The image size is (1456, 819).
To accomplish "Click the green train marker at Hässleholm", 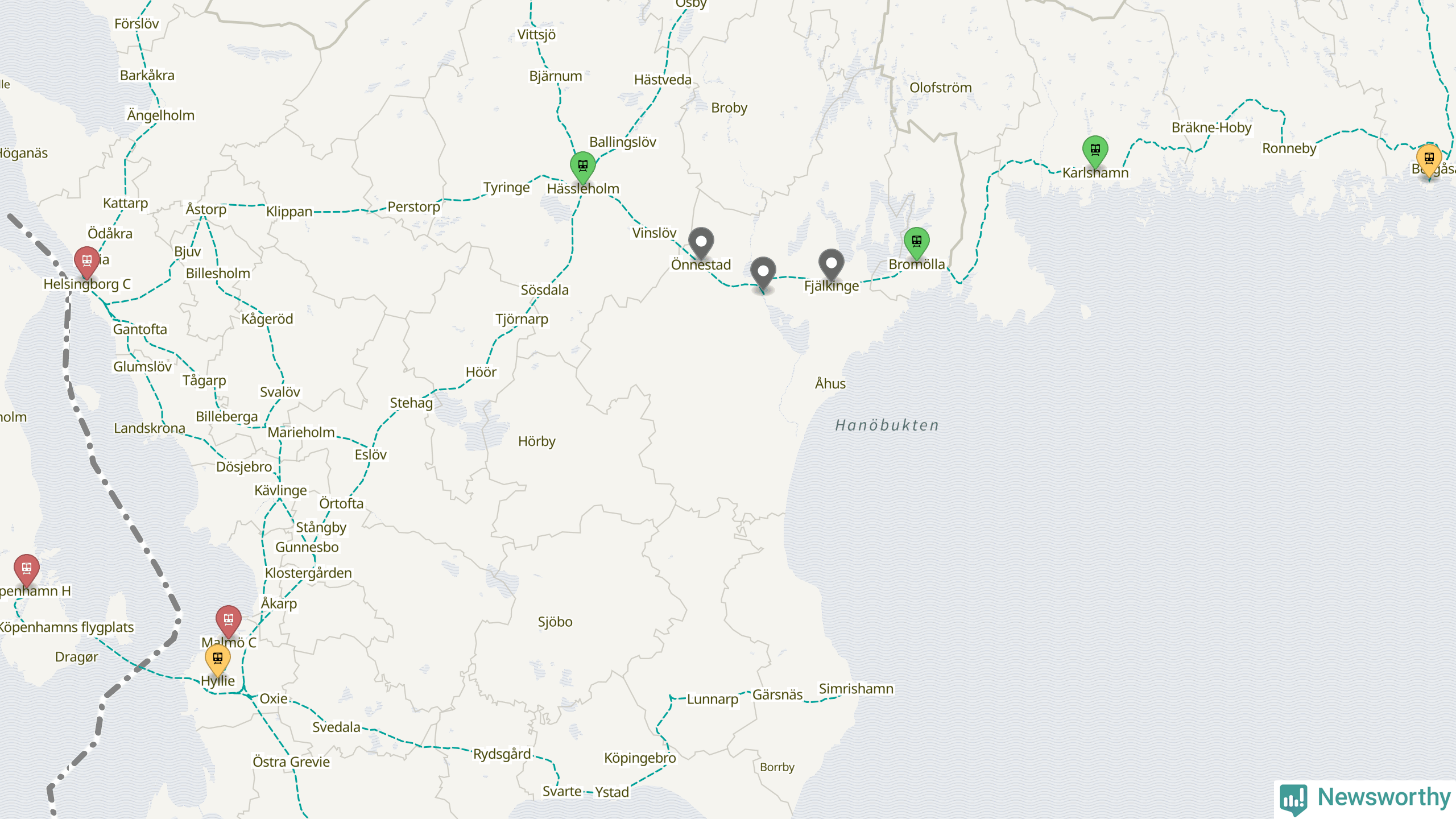I will click(582, 167).
